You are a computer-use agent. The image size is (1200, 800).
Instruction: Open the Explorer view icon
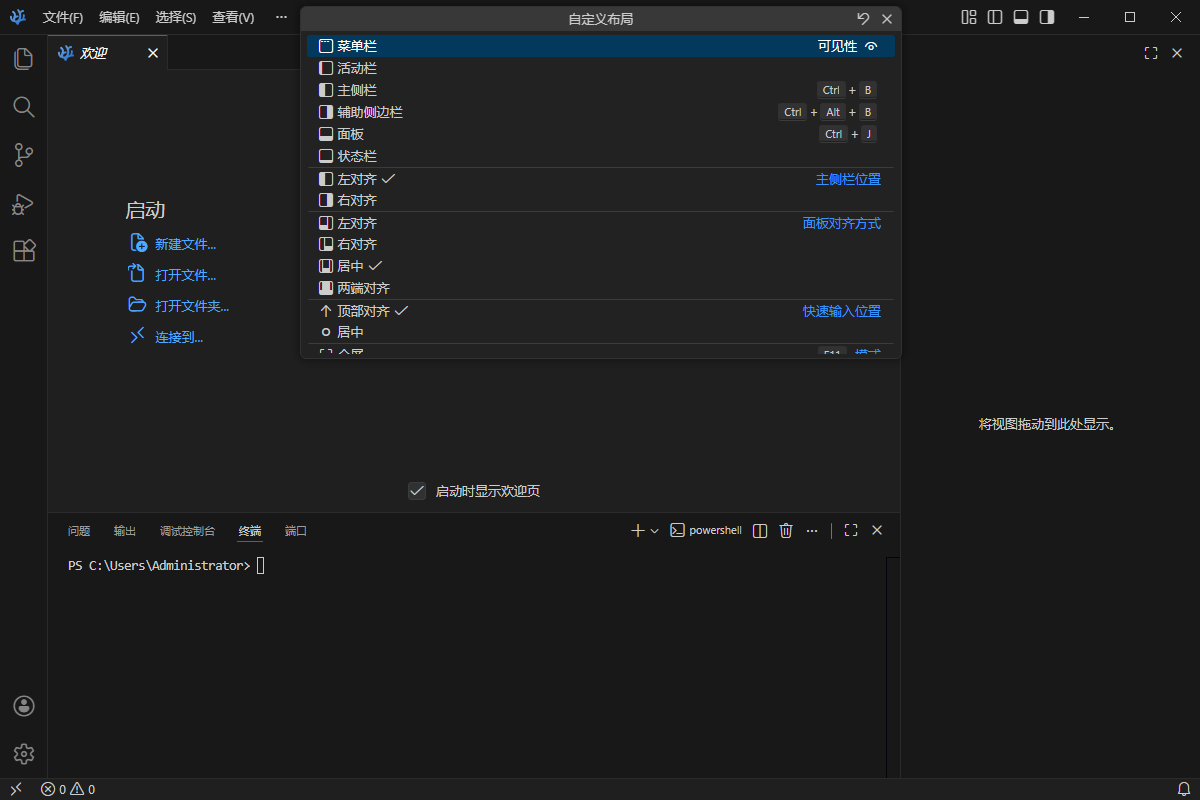[x=23, y=58]
